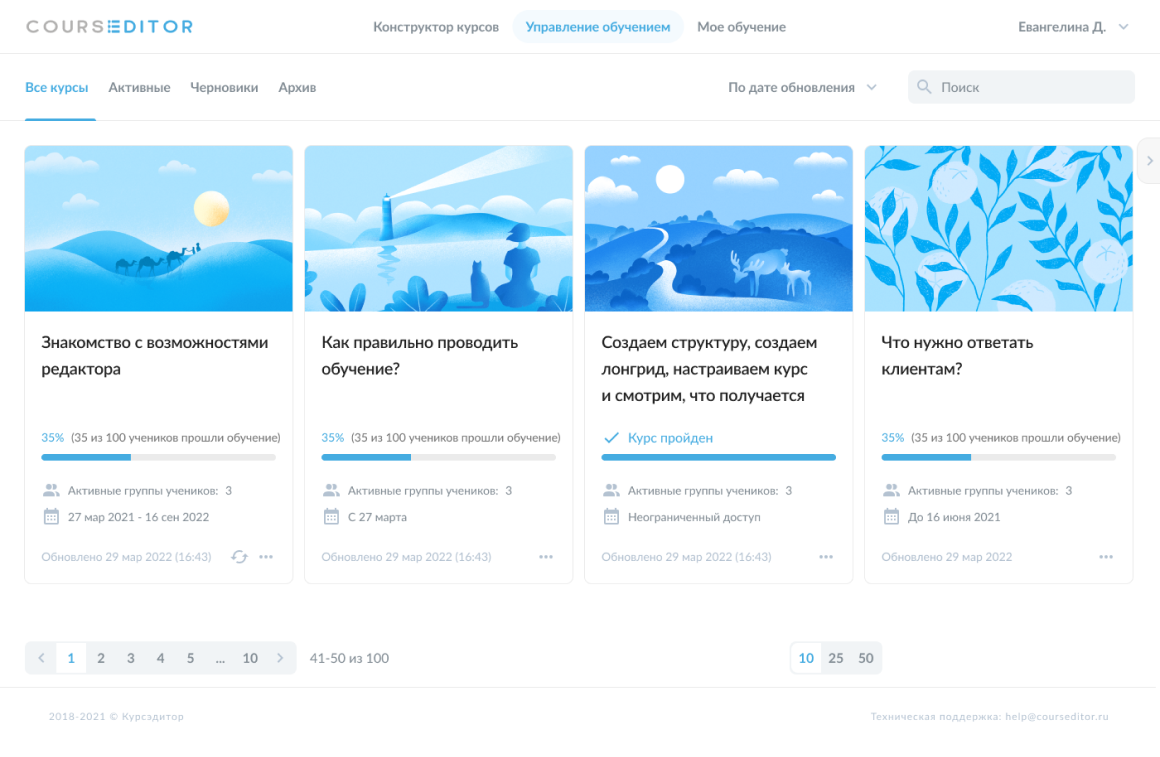
Task: Click the magnifier icon in the search bar
Action: (x=923, y=87)
